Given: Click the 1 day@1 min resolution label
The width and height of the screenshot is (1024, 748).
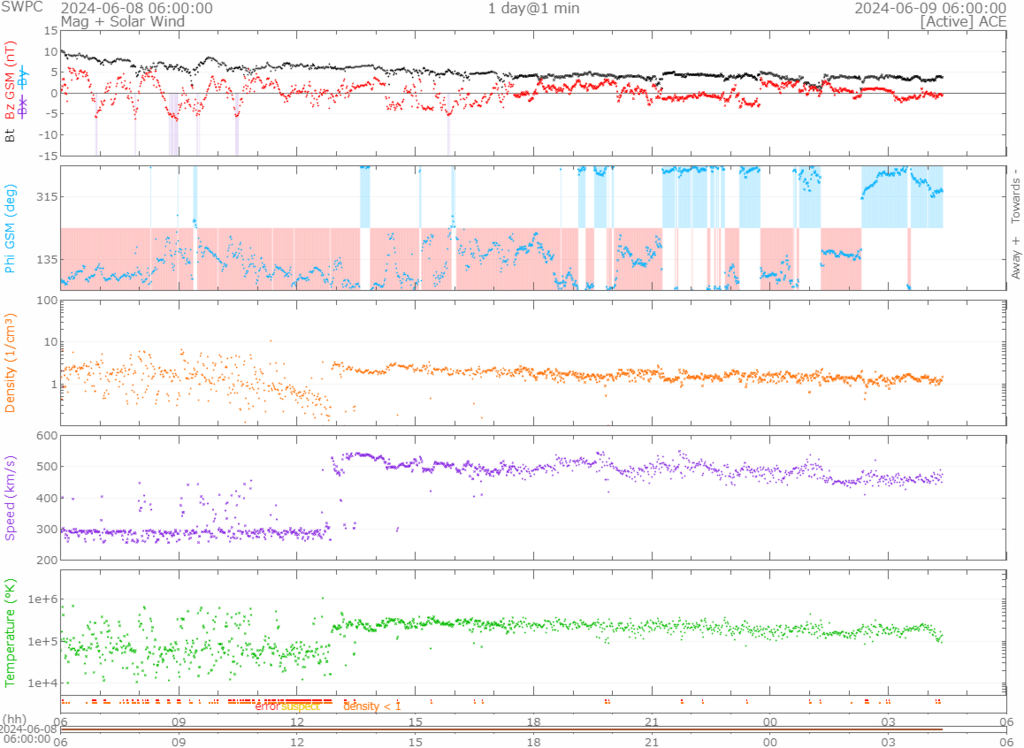Looking at the screenshot, I should [534, 8].
